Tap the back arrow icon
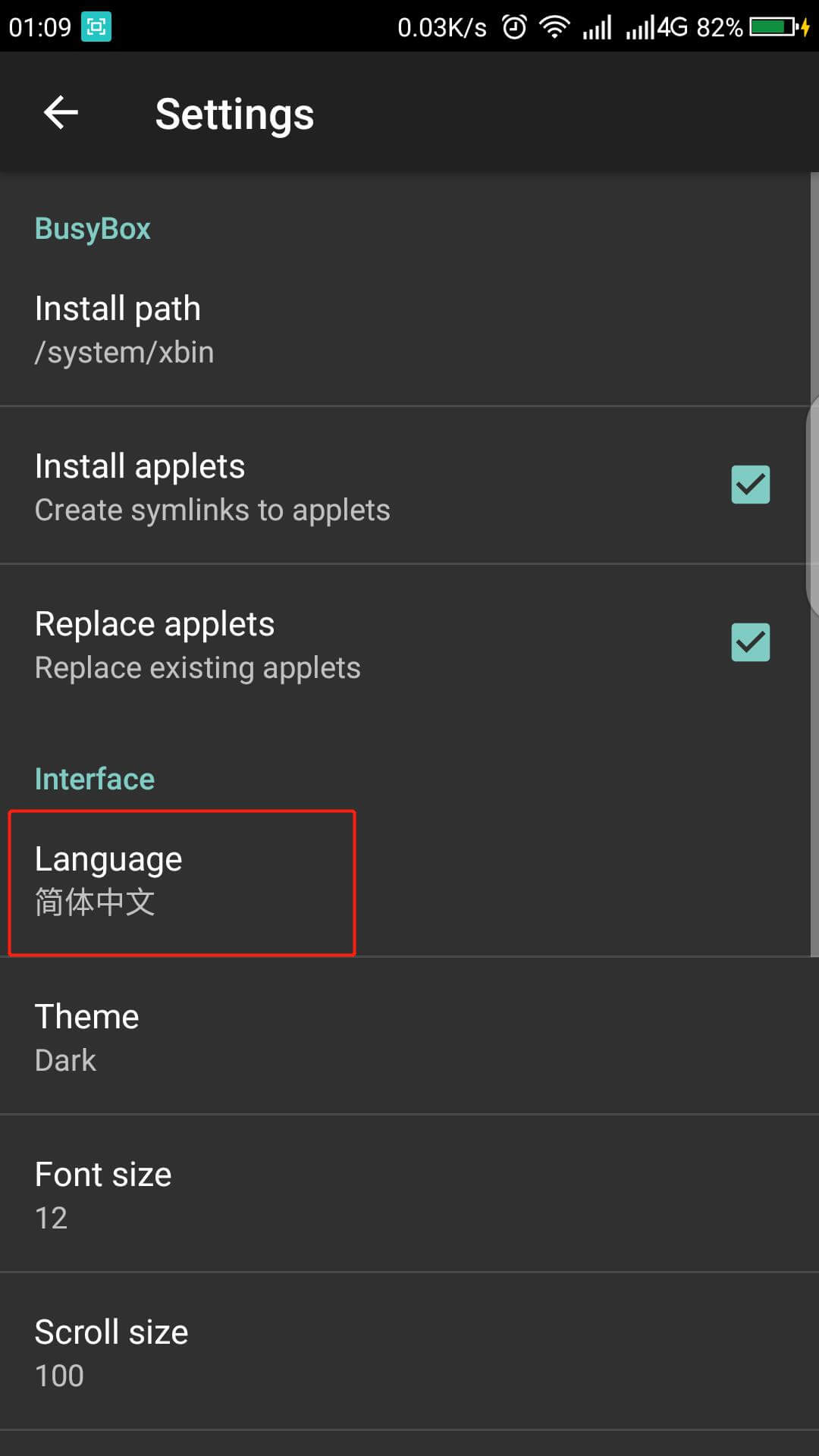Image resolution: width=819 pixels, height=1456 pixels. 61,113
